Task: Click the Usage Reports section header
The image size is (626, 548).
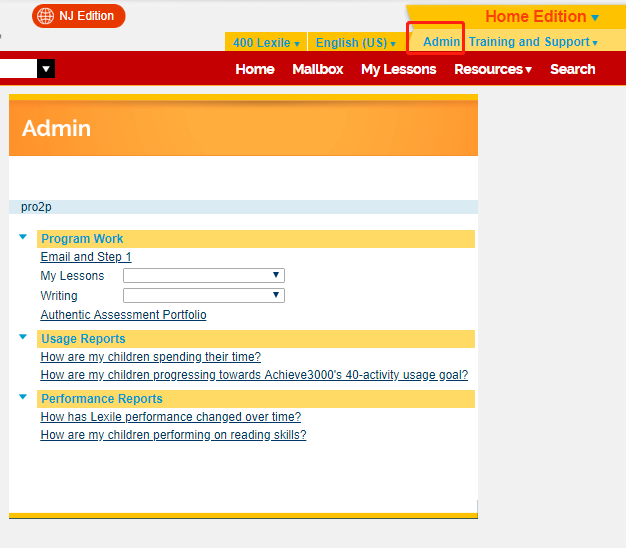Action: point(256,339)
